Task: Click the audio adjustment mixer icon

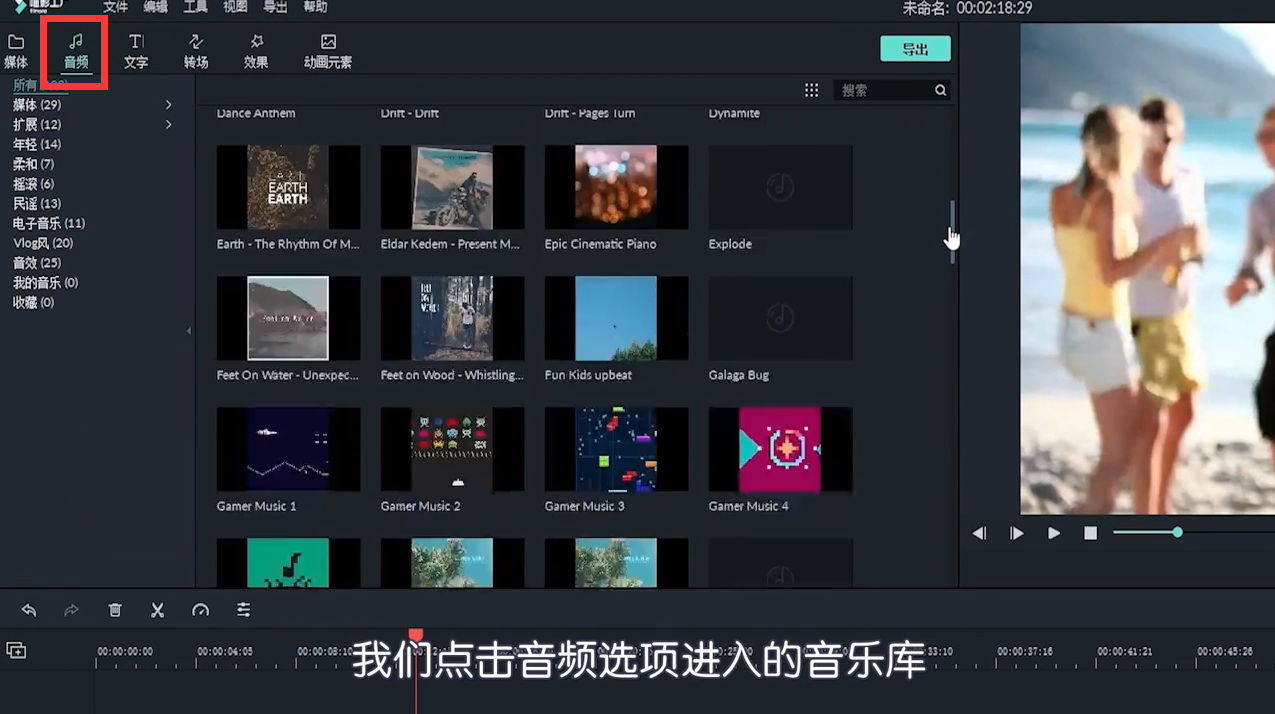Action: point(243,609)
